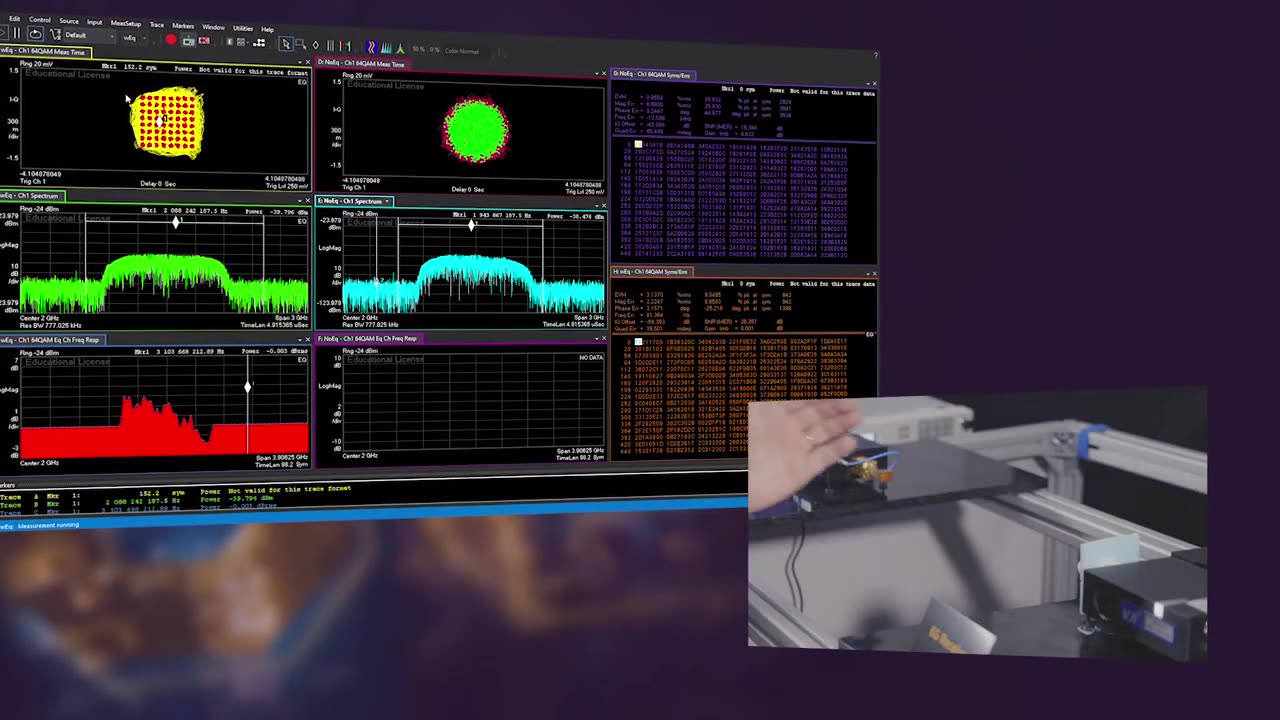
Task: Click the red recording stop icon
Action: [204, 40]
